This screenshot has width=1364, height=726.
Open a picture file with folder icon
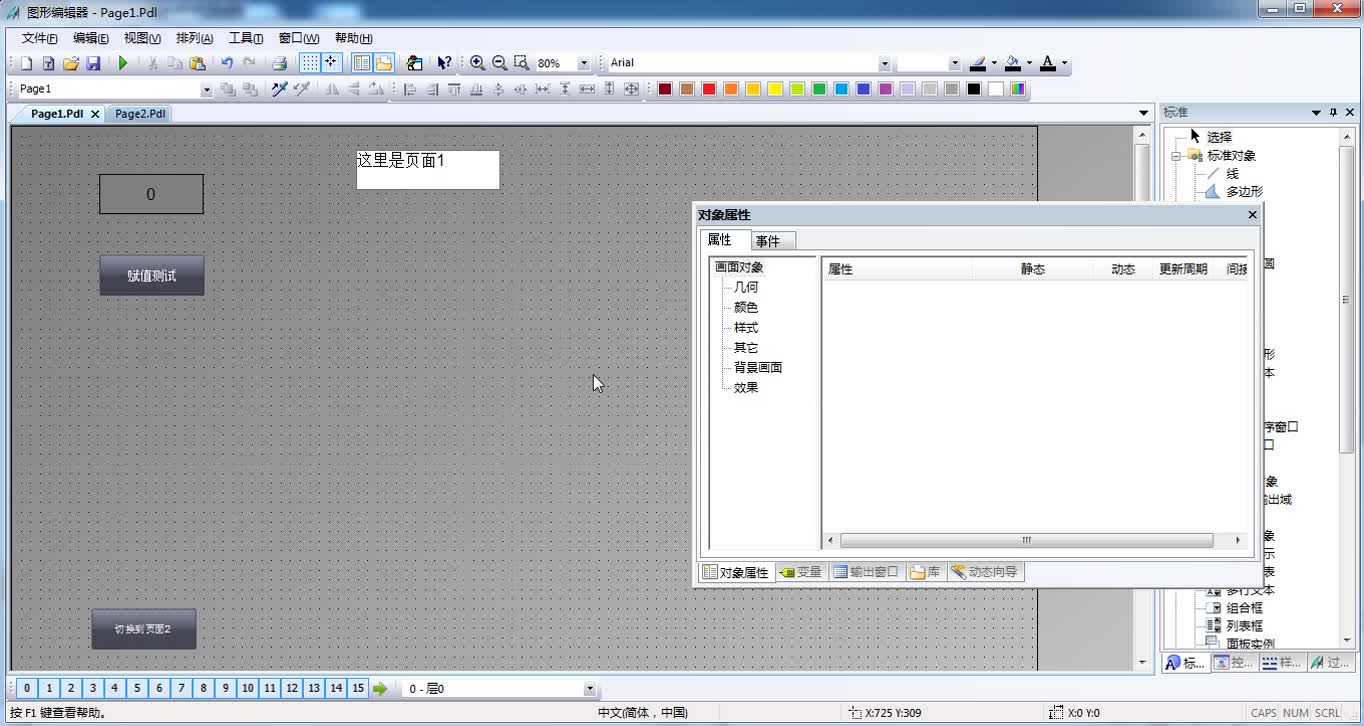tap(71, 63)
